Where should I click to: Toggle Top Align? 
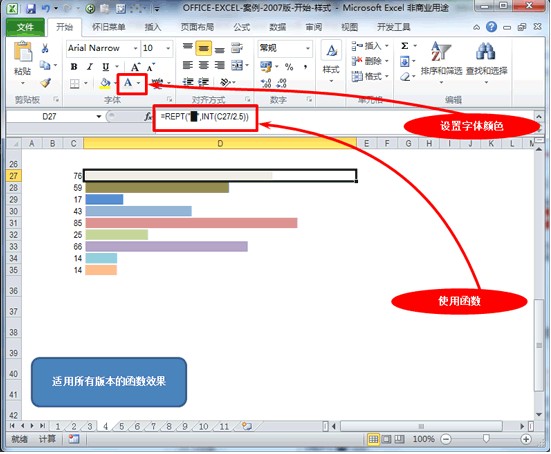click(188, 47)
